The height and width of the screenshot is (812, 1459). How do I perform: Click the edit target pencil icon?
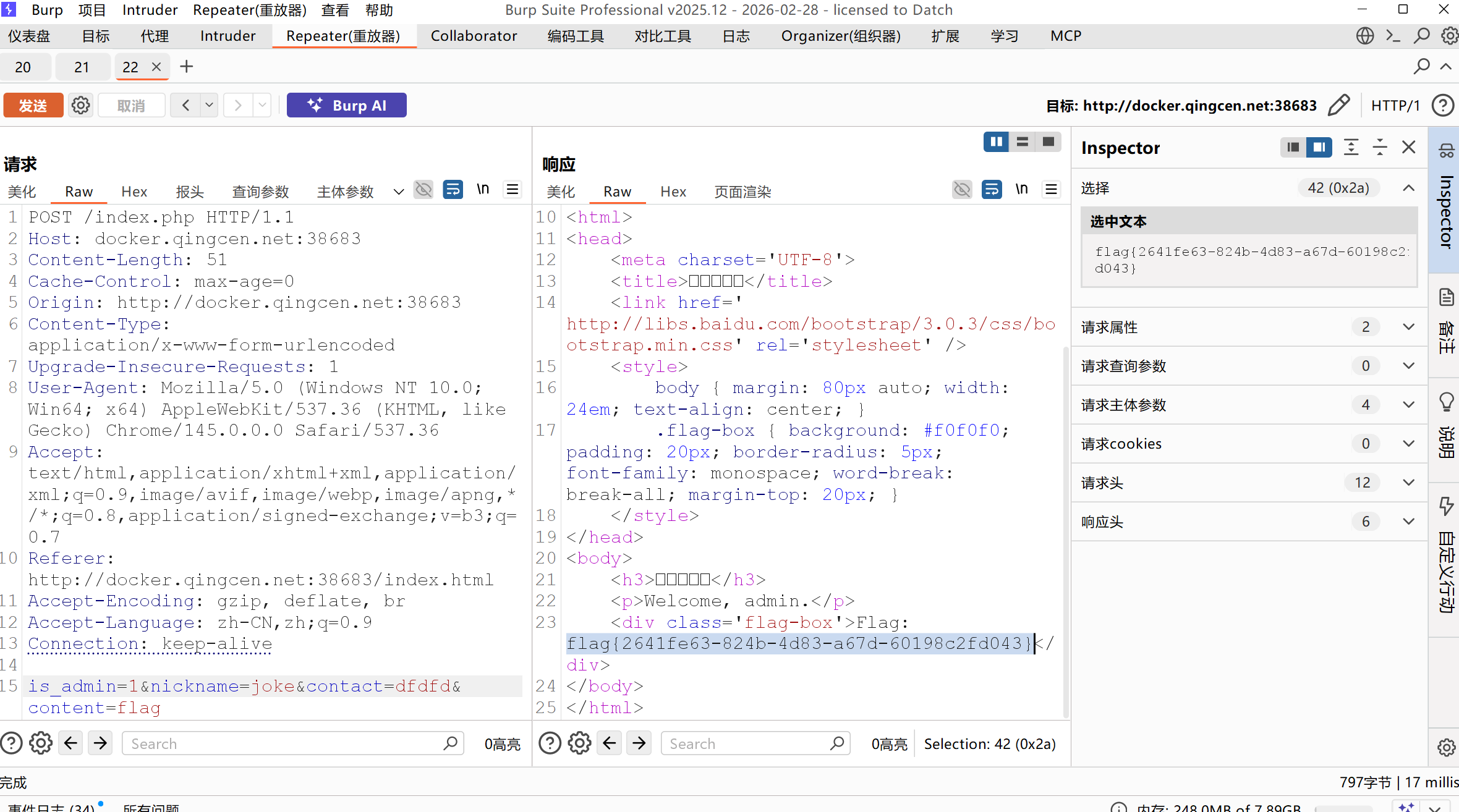click(1338, 105)
